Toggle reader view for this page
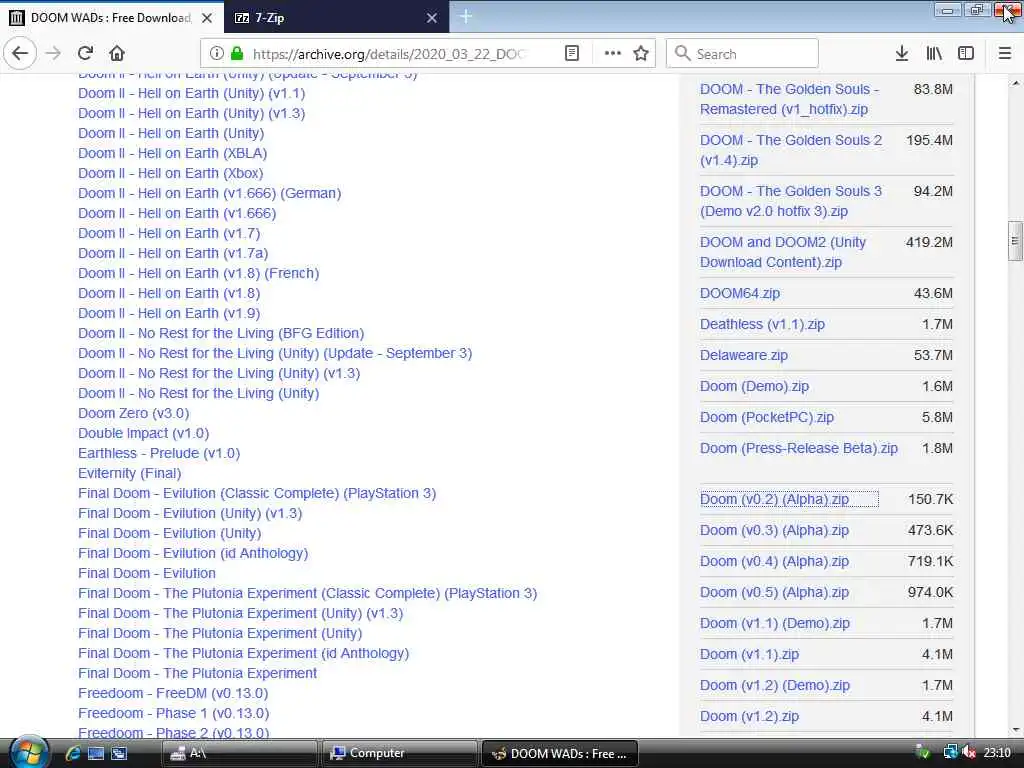 571,54
